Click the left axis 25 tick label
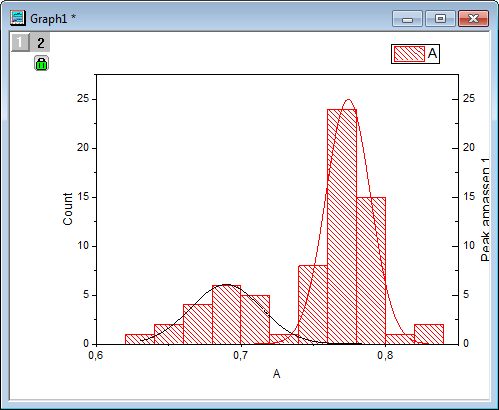Screen dimensions: 499x410 click(83, 99)
